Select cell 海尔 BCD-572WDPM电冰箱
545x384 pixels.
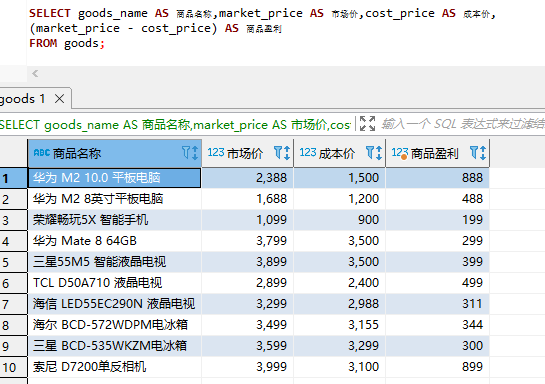click(114, 325)
